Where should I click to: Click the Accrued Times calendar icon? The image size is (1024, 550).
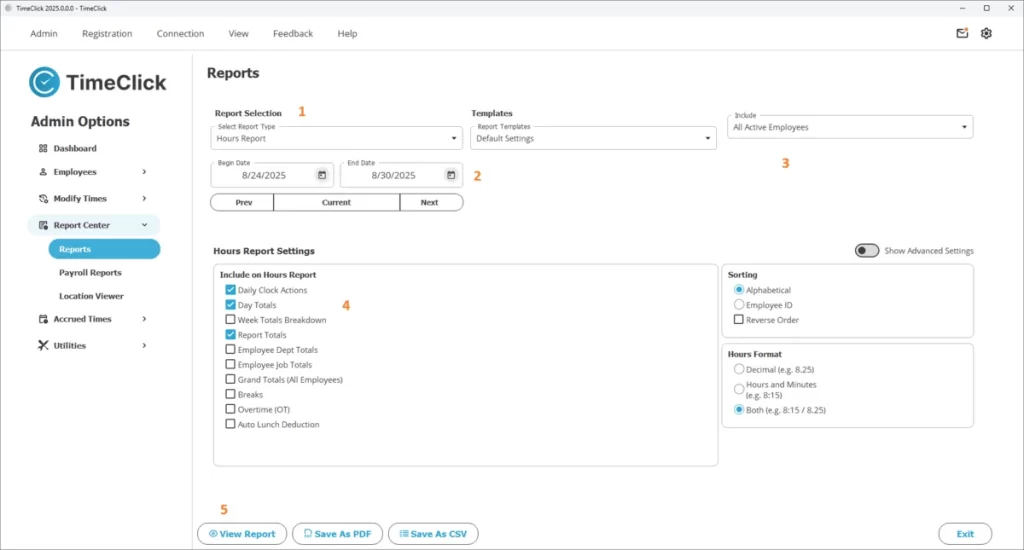pyautogui.click(x=43, y=320)
